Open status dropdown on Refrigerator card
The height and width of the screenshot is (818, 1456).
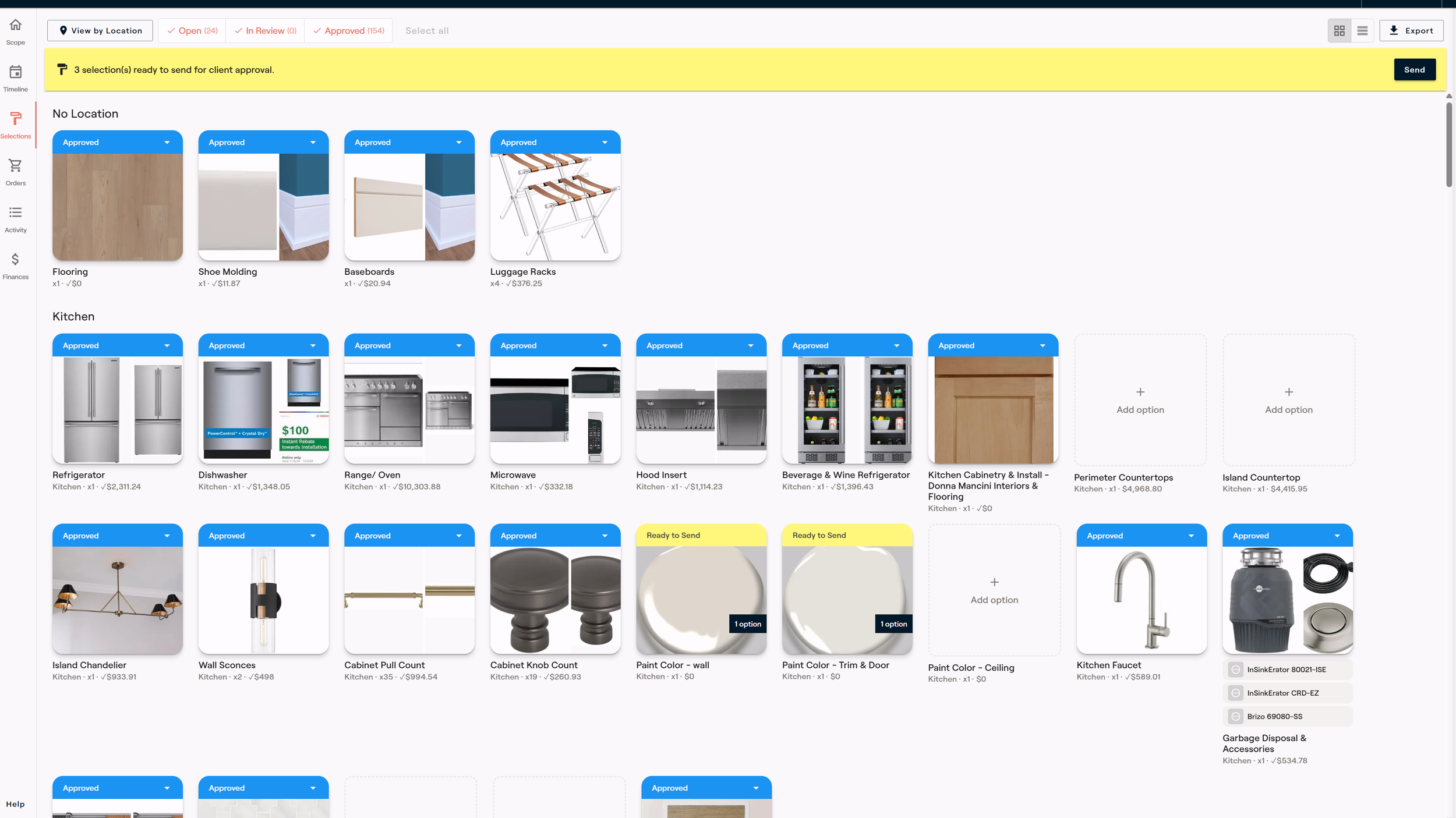pyautogui.click(x=167, y=346)
